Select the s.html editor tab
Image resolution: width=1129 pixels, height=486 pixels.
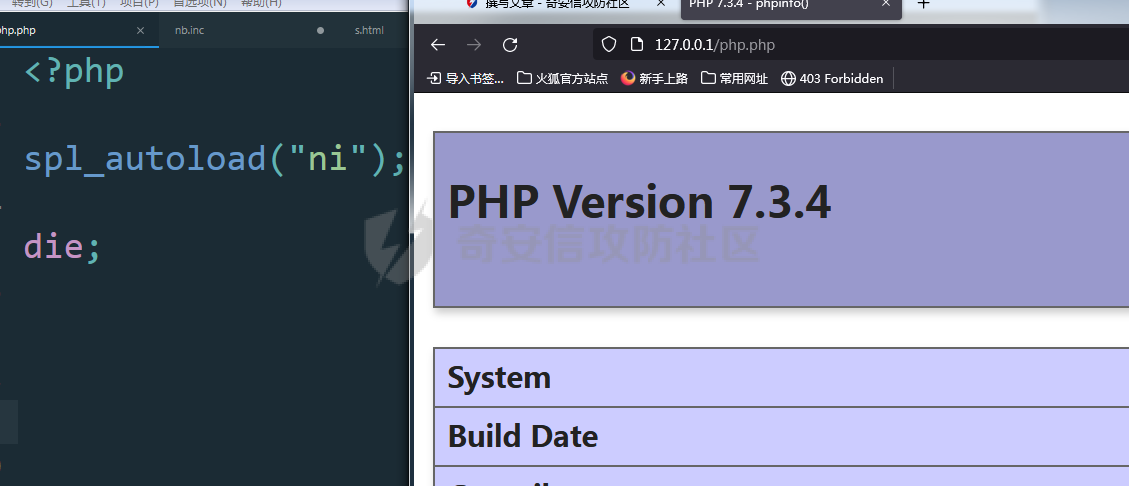369,30
